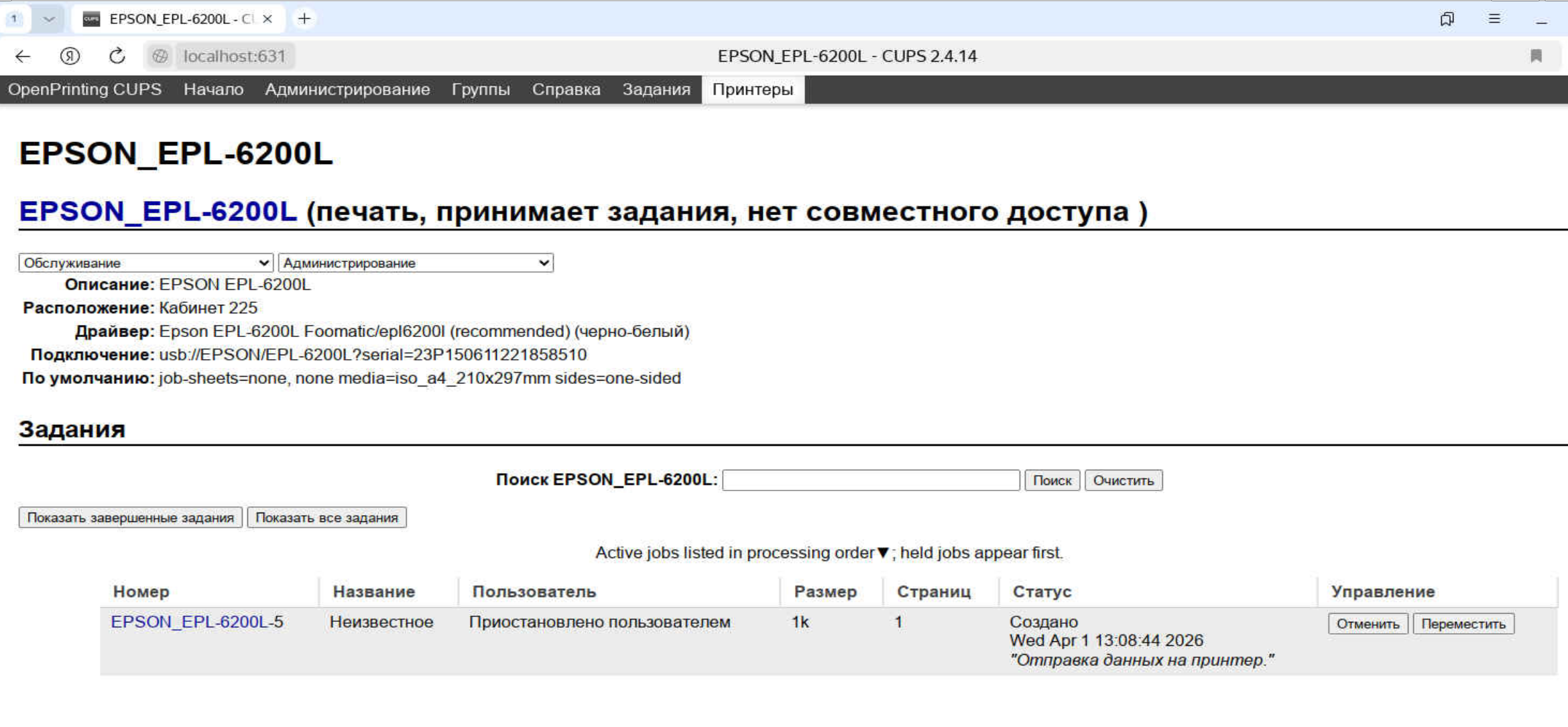Click the job search input field
1568x727 pixels.
870,480
